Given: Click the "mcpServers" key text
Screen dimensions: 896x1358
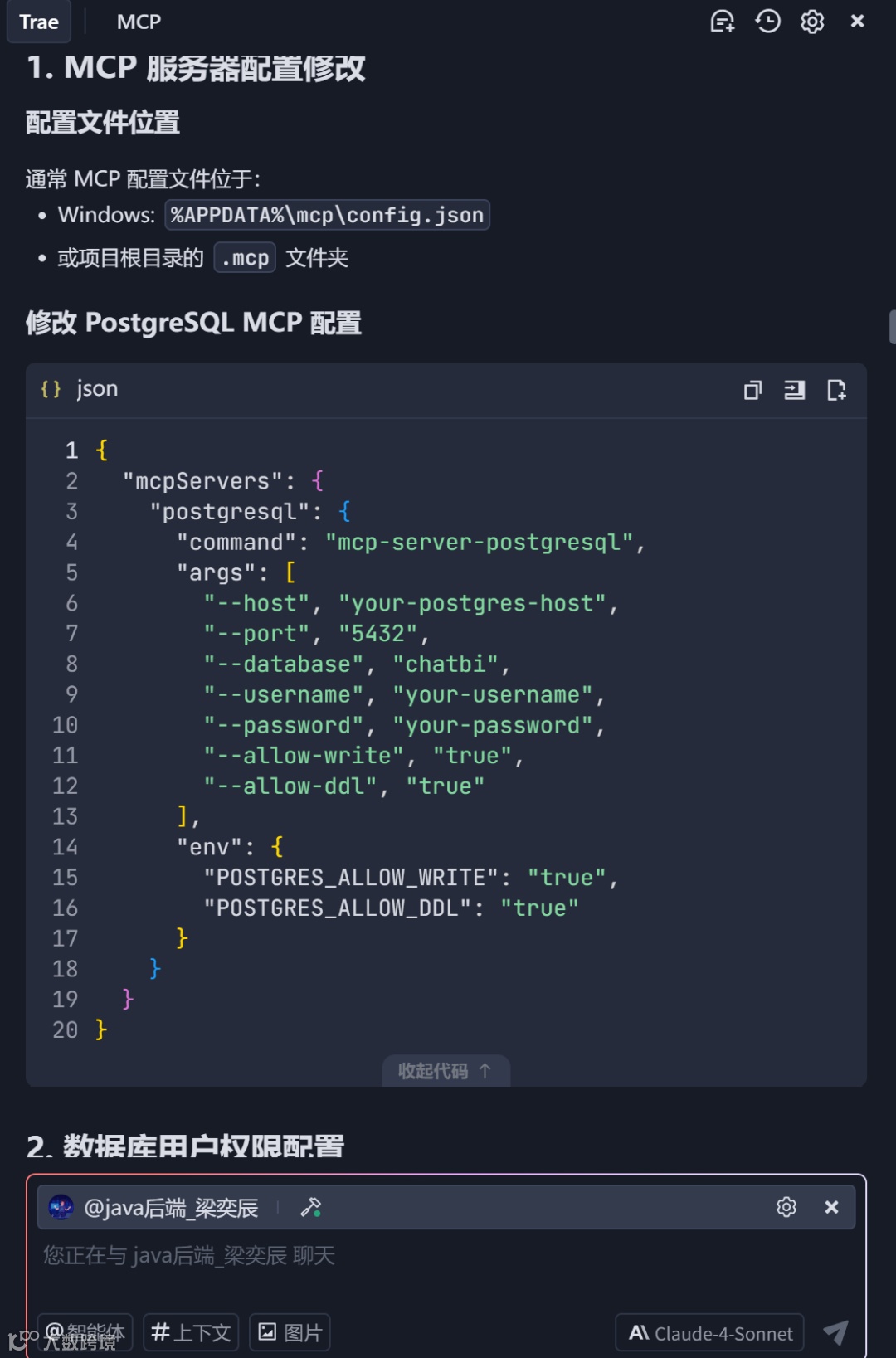Looking at the screenshot, I should pyautogui.click(x=203, y=481).
